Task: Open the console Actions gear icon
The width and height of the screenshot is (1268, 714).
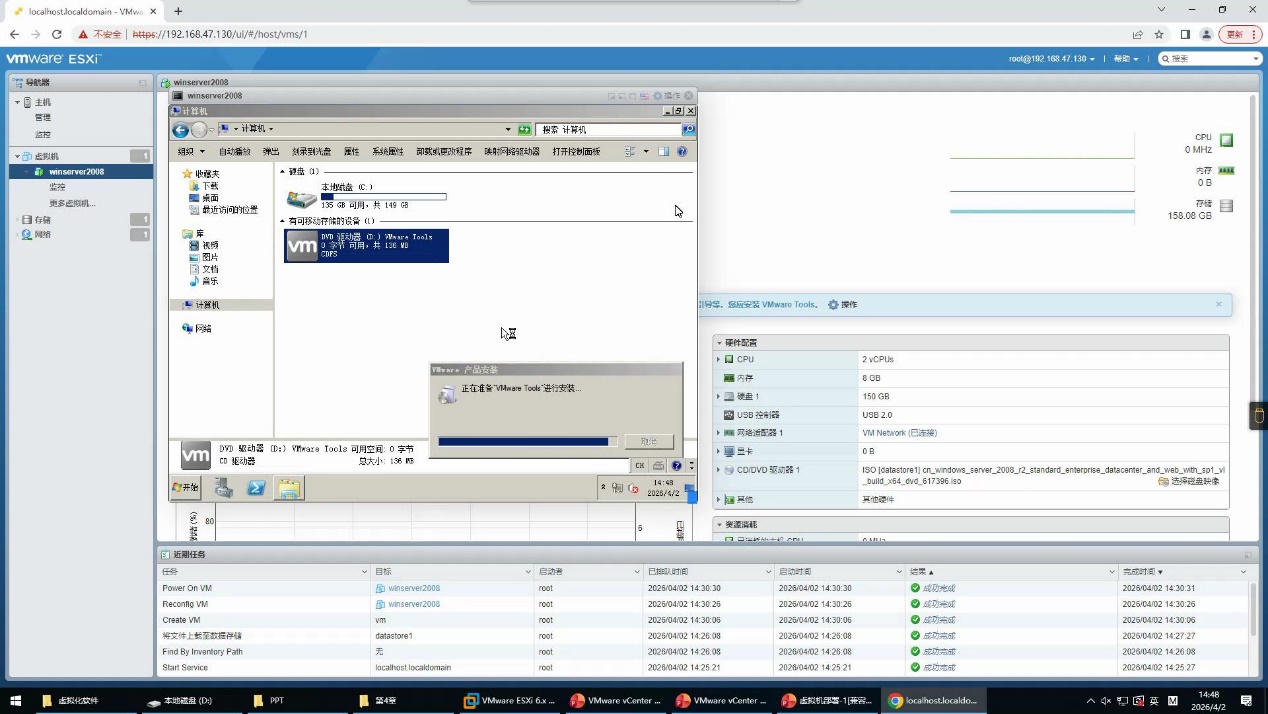Action: pos(658,96)
